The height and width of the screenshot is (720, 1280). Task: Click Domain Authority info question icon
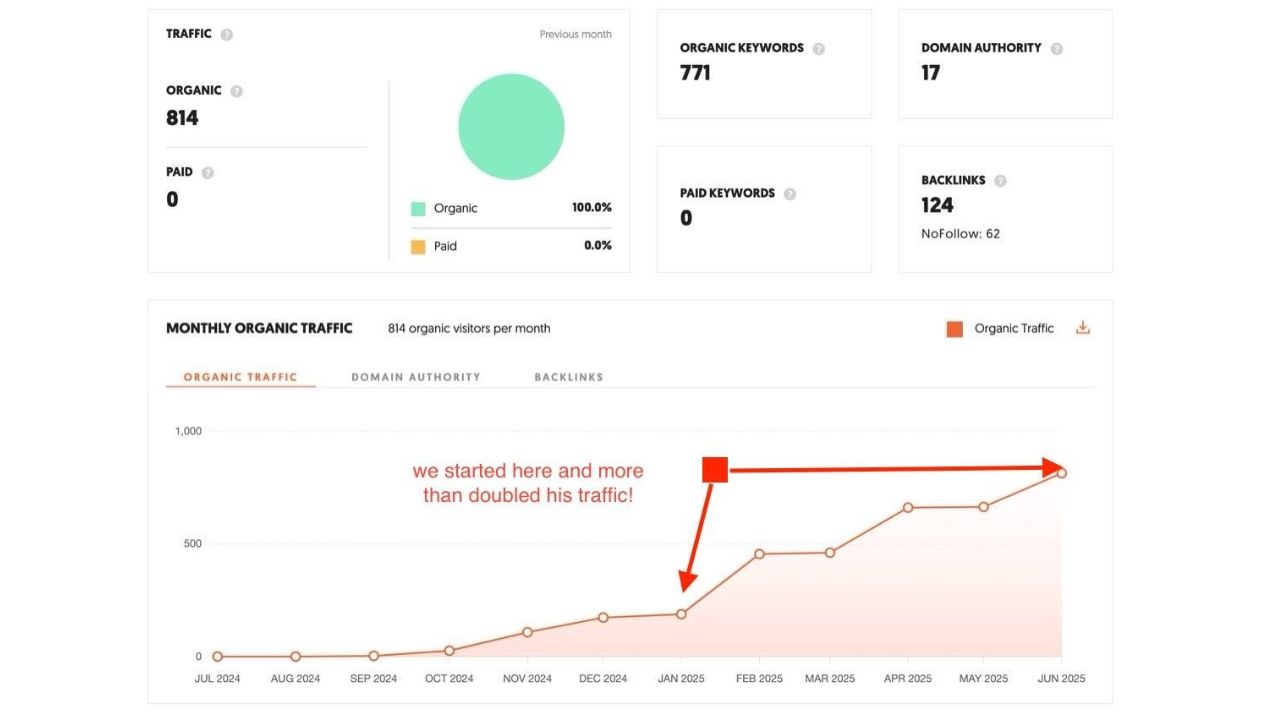[x=1056, y=48]
